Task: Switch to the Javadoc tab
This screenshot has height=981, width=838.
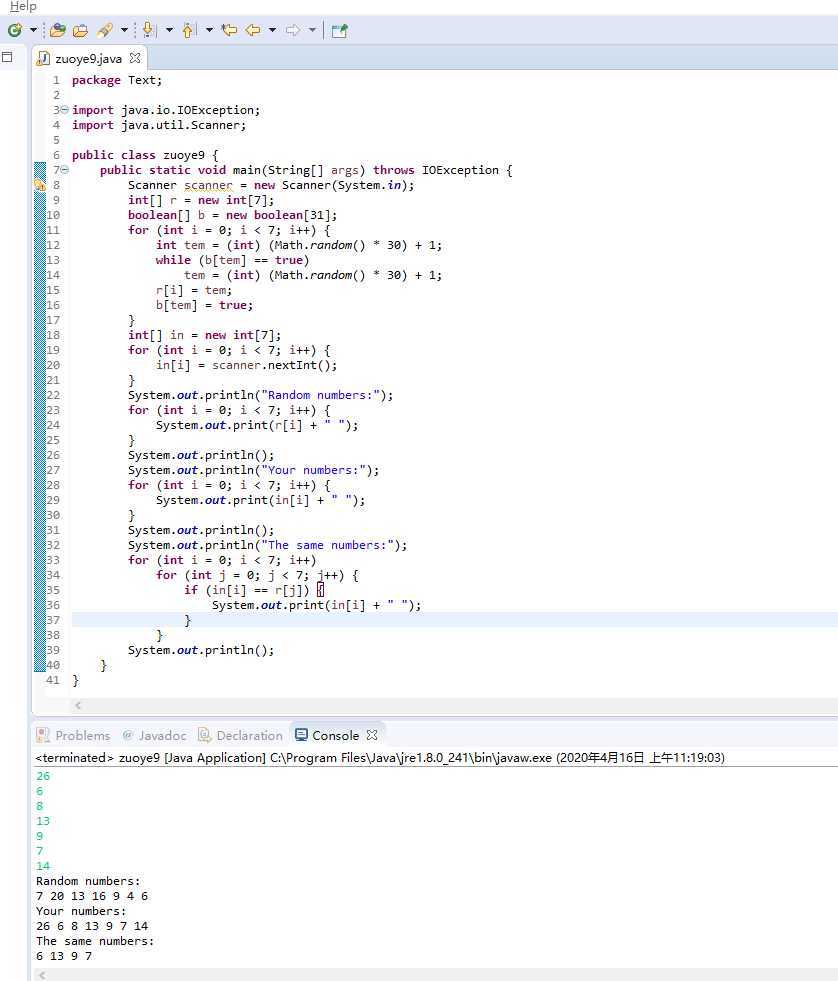Action: tap(155, 735)
